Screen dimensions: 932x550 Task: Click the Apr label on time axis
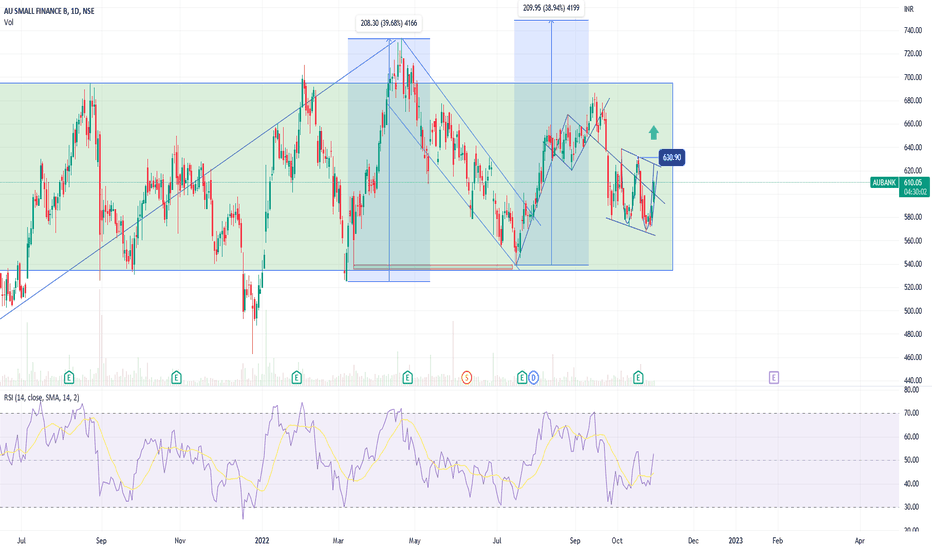[x=859, y=540]
